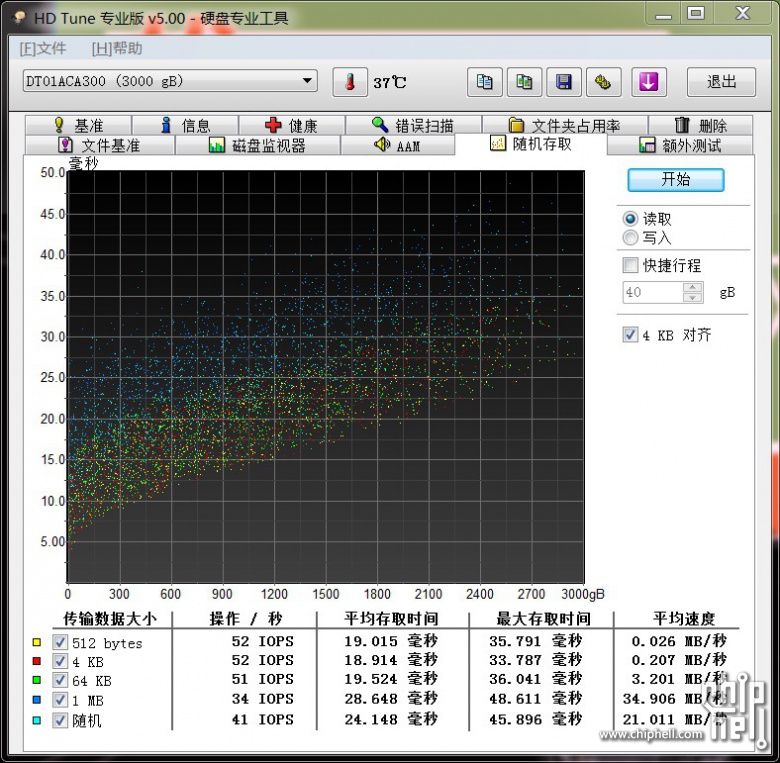Viewport: 780px width, 763px height.
Task: Open the 错误扫描 error scan tab
Action: tap(413, 125)
